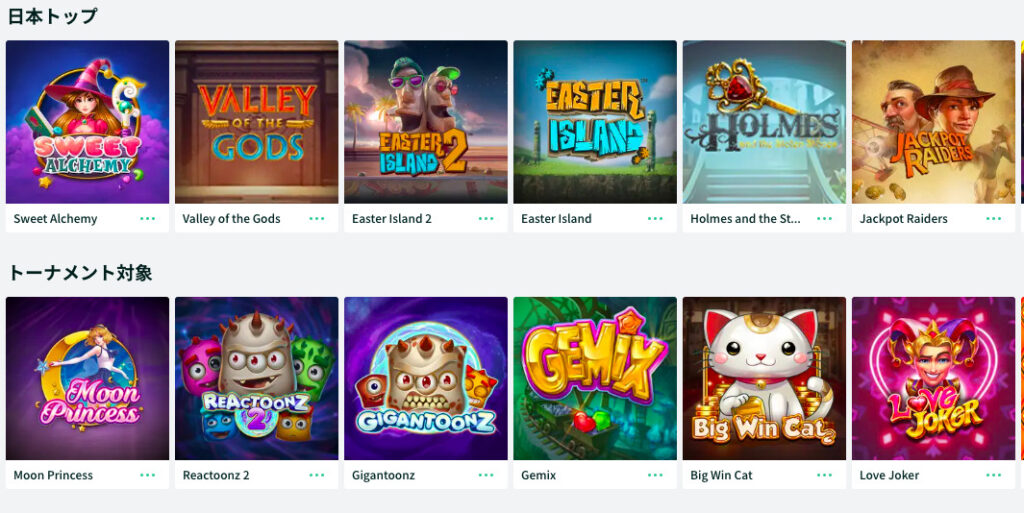Show more options for Easter Island 2
Viewport: 1024px width, 513px height.
point(486,219)
